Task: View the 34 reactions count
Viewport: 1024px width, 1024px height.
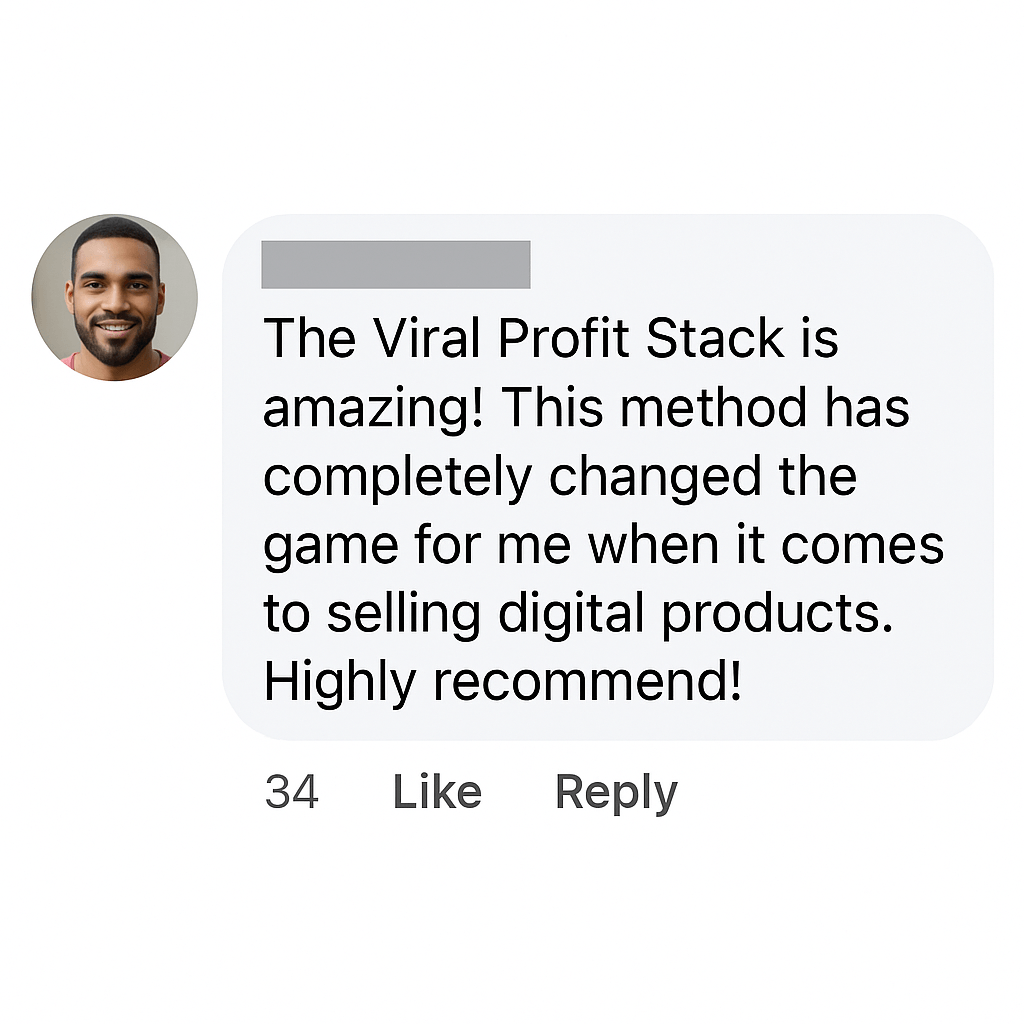Action: (x=291, y=792)
